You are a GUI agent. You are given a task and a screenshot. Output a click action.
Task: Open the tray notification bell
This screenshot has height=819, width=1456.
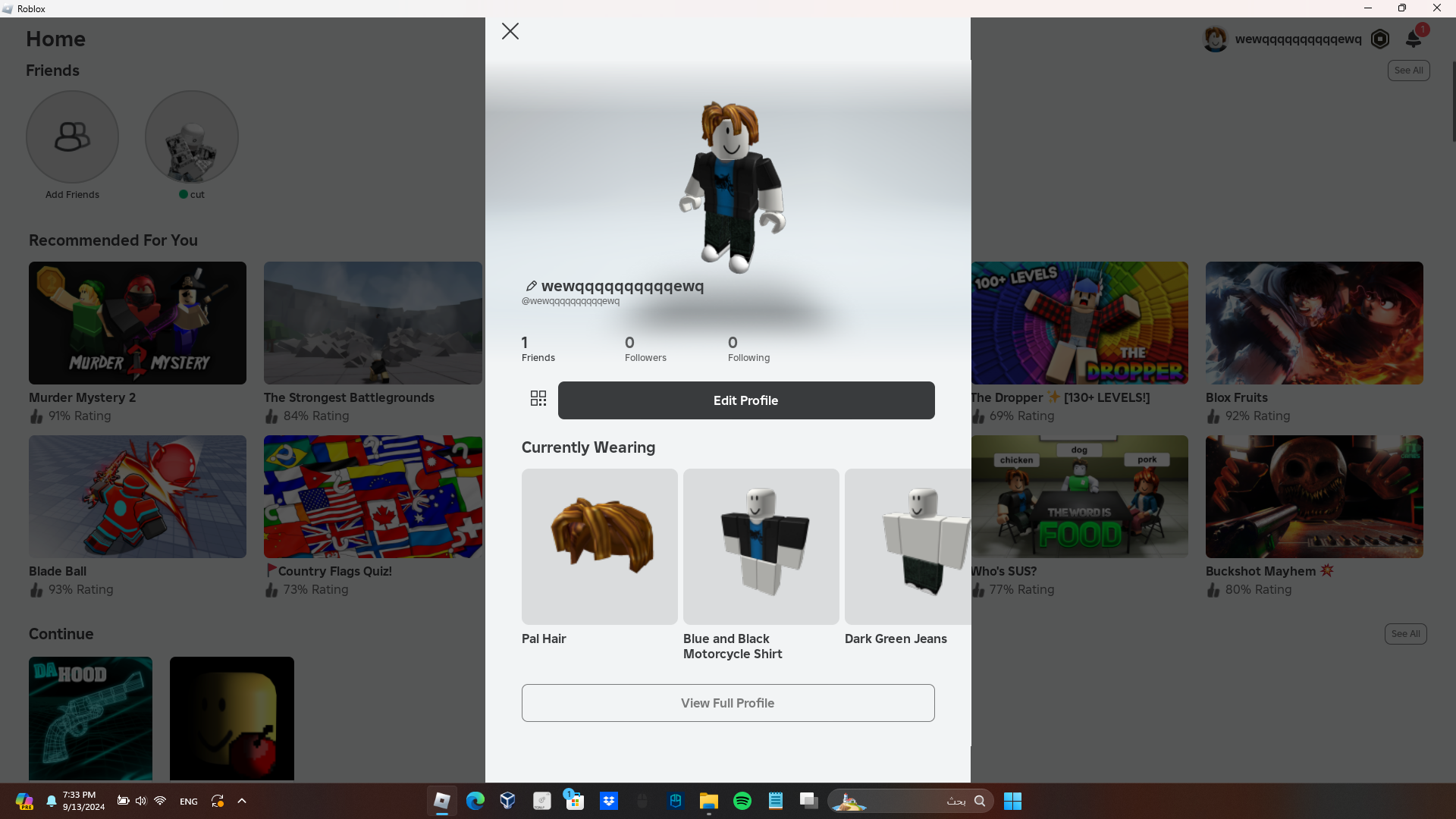coord(52,801)
